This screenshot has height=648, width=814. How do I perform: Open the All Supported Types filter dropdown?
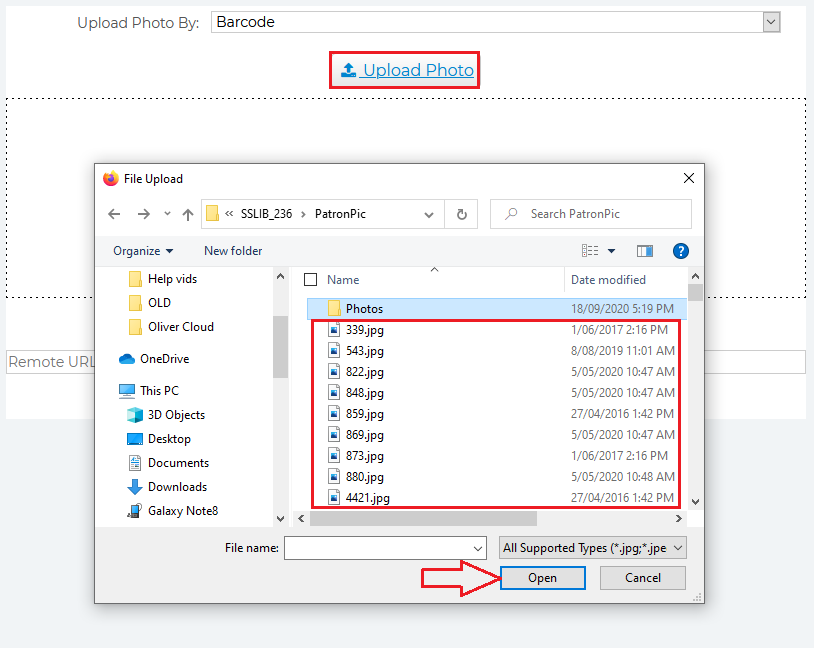tap(592, 548)
